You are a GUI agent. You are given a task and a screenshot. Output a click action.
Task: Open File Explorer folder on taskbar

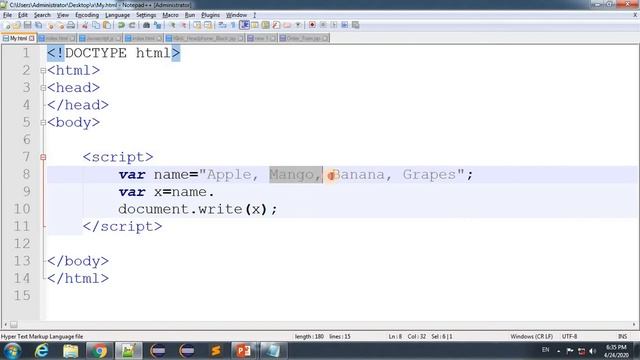pyautogui.click(x=71, y=351)
